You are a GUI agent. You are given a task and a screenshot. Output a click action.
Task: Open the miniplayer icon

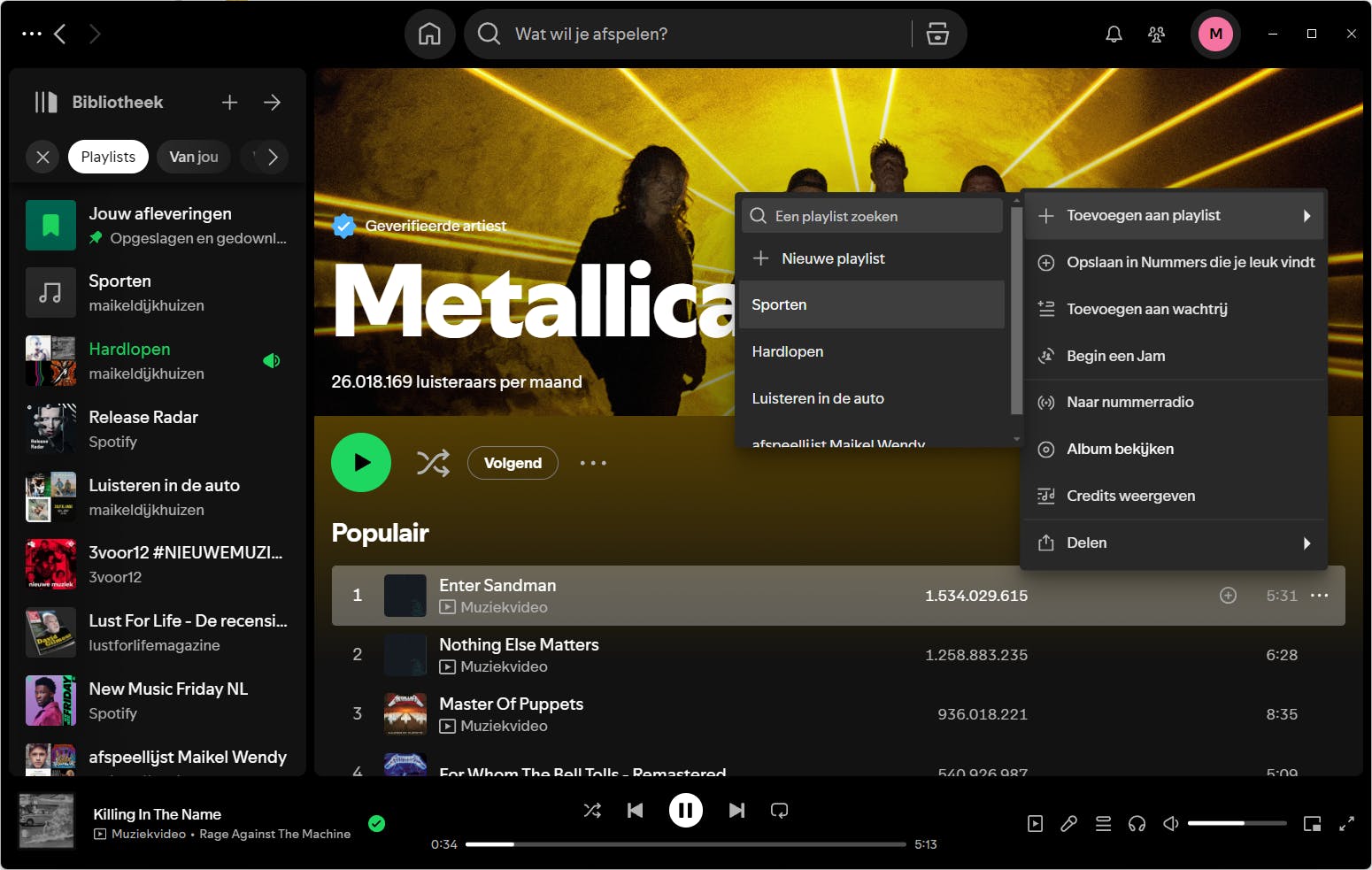coord(1312,824)
